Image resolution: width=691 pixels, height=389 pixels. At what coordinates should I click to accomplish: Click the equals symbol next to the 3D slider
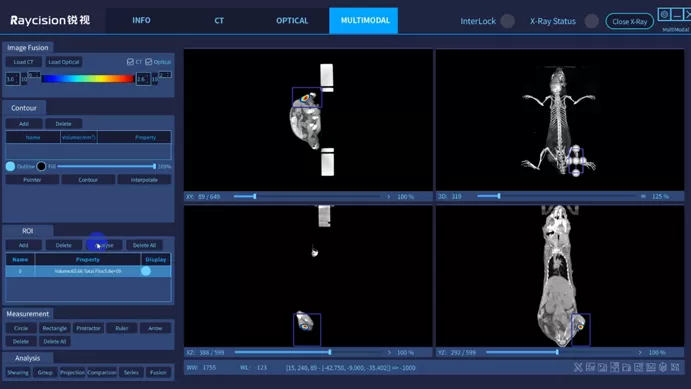[643, 196]
